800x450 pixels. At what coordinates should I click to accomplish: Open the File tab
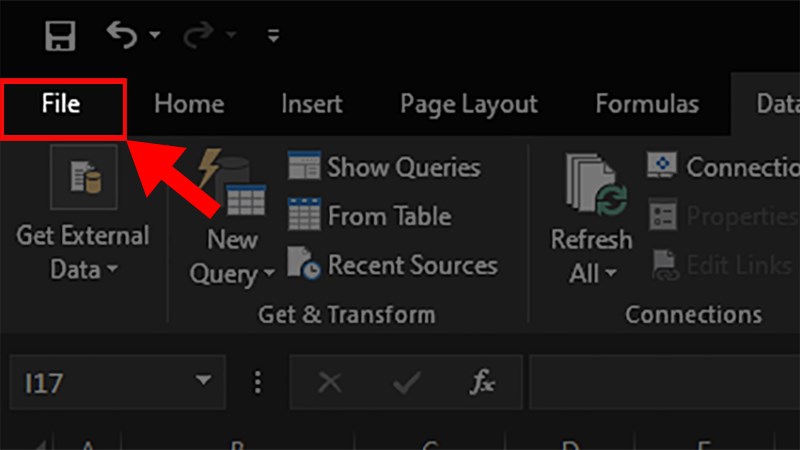tap(62, 104)
